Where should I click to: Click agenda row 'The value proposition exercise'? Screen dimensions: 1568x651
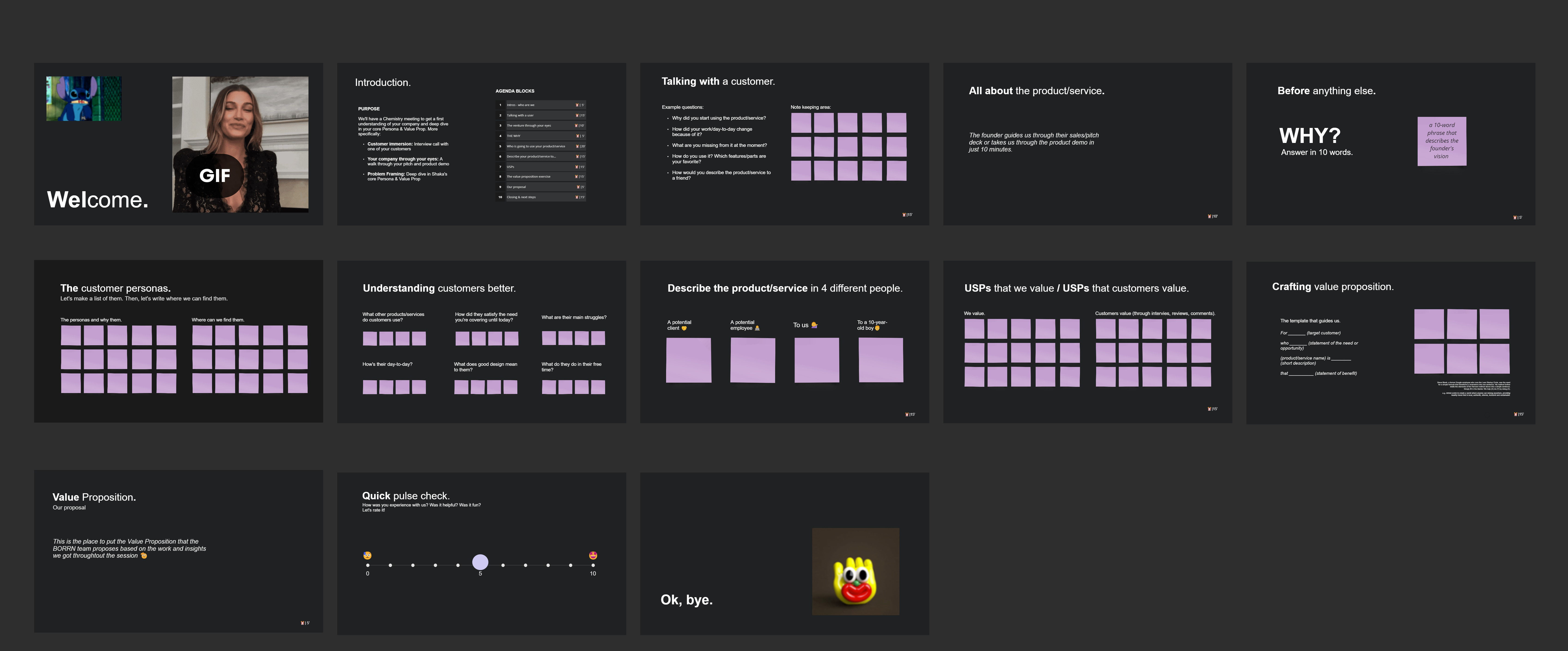[x=541, y=176]
